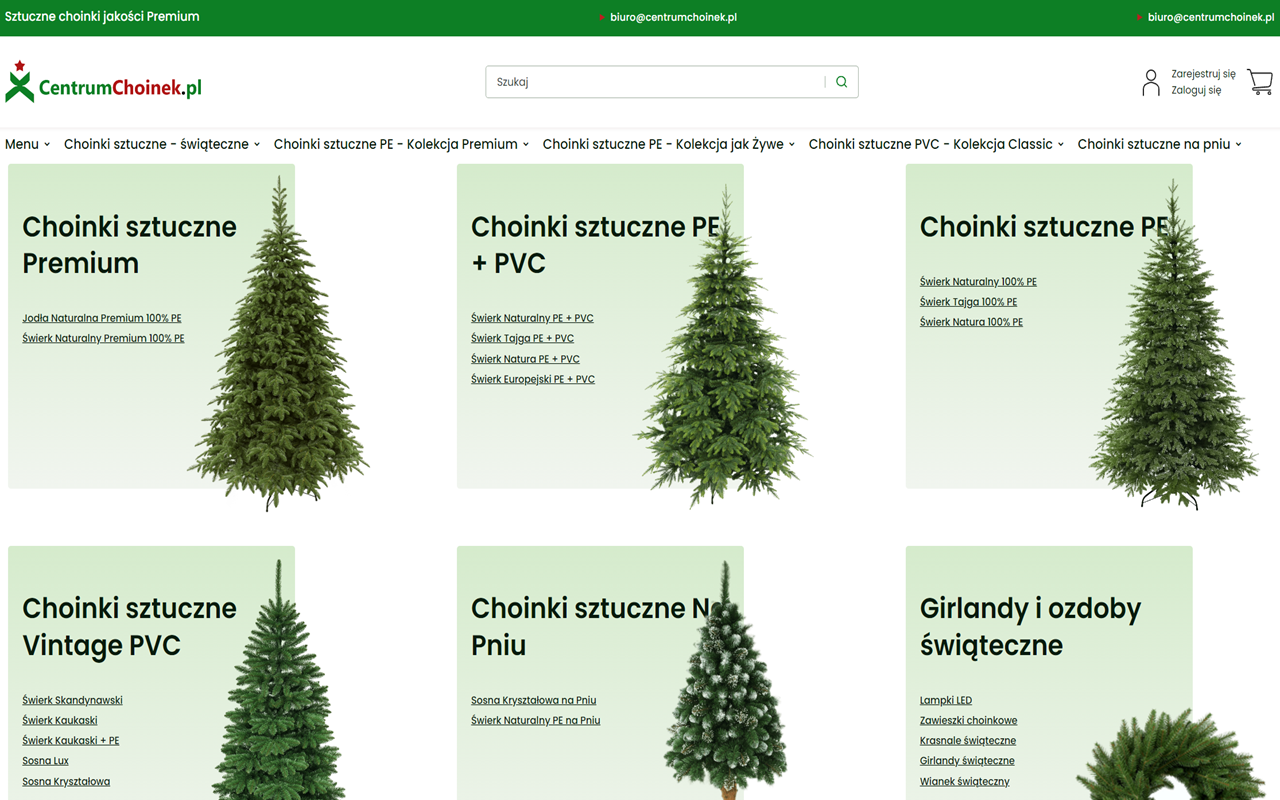Viewport: 1280px width, 800px height.
Task: Open Świerk Kaukaski + PE link
Action: click(x=70, y=741)
